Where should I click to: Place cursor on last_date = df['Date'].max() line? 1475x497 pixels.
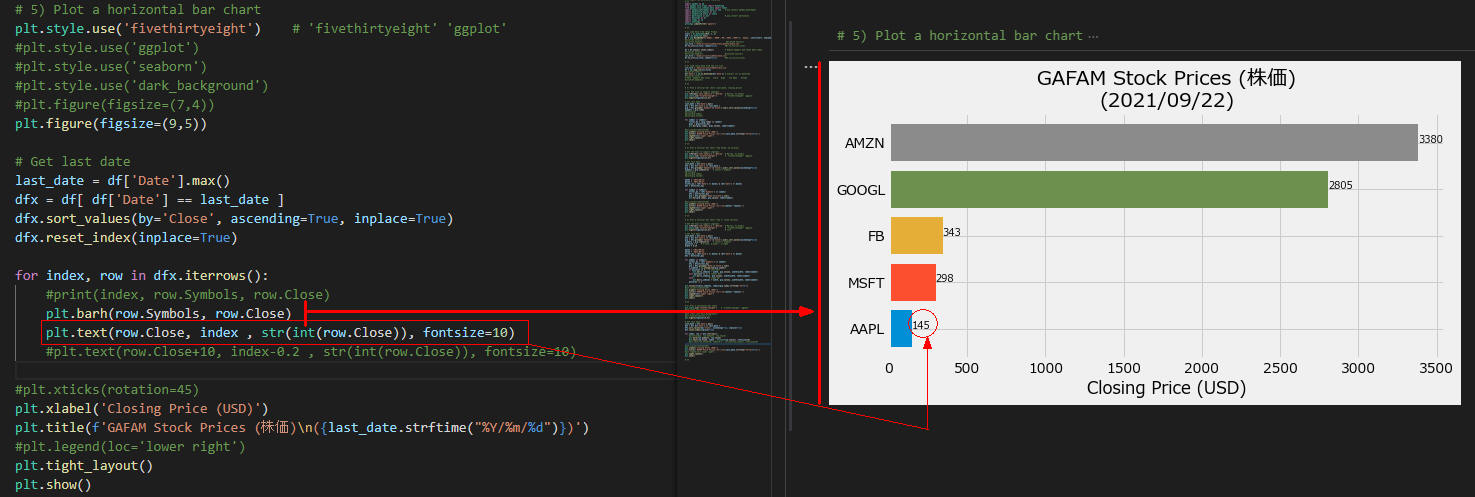(x=123, y=180)
